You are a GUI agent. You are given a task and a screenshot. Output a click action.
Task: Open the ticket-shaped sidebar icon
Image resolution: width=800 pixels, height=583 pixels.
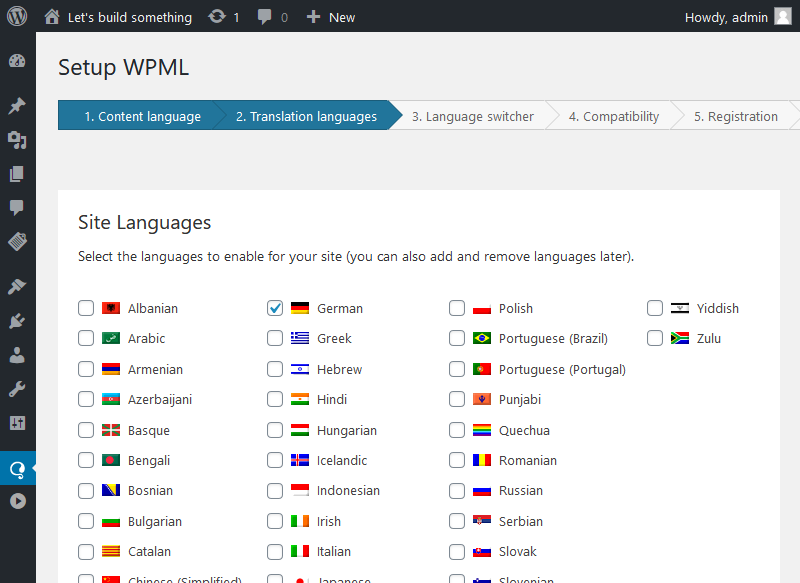(x=17, y=241)
